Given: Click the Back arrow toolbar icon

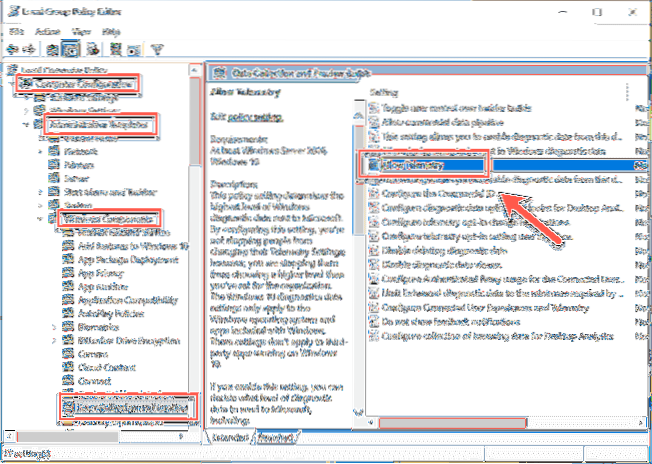Looking at the screenshot, I should pos(13,46).
